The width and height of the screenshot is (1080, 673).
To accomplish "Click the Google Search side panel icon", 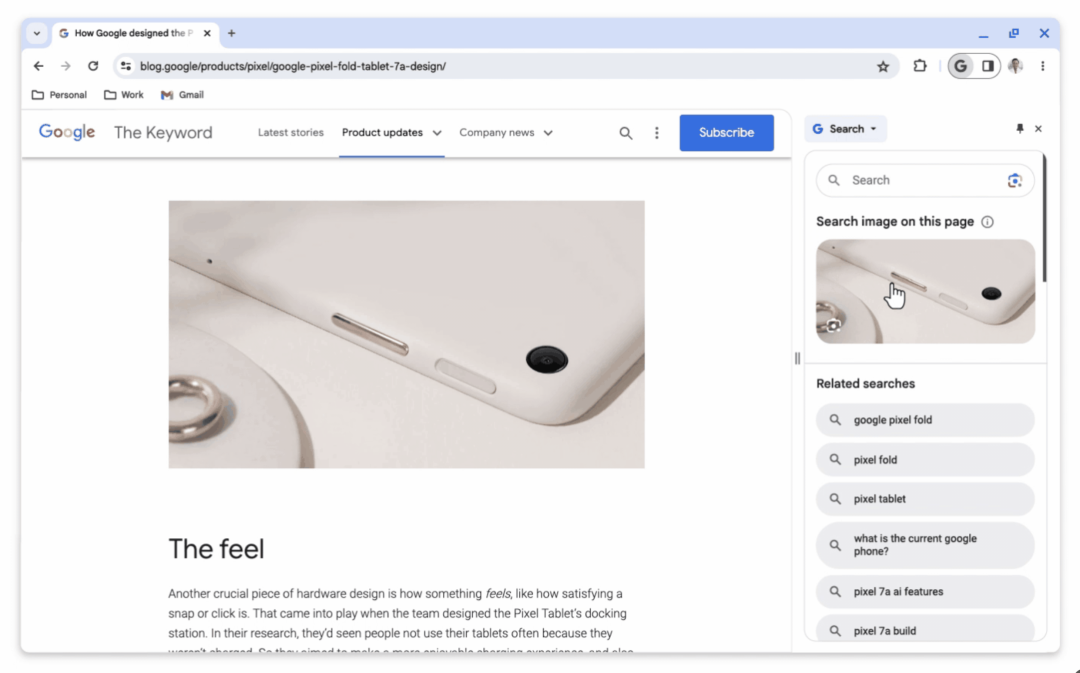I will (961, 66).
